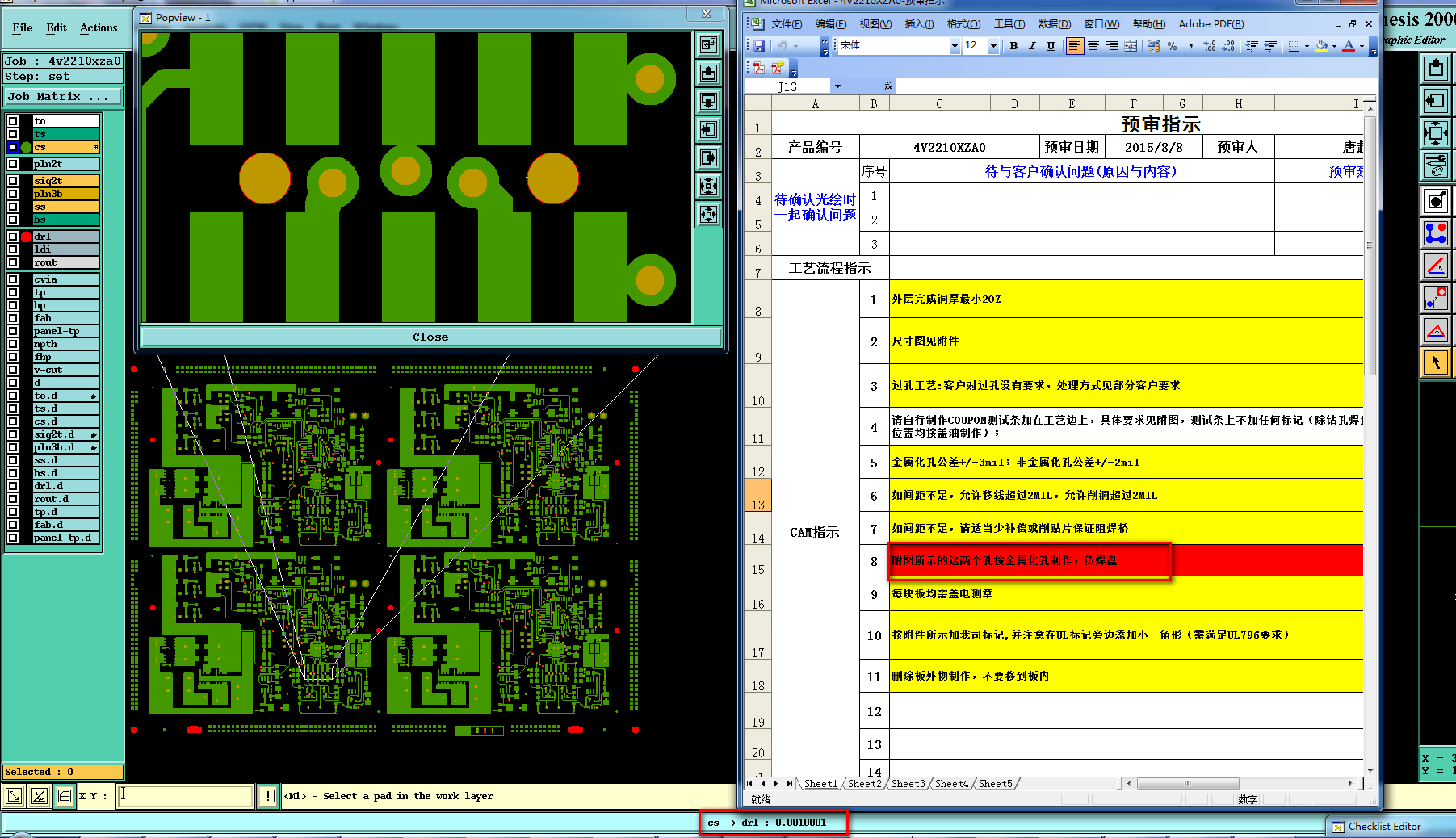Screen dimensions: 1456x838
Task: Click the Excel horizontal scrollbar
Action: (x=1238, y=783)
